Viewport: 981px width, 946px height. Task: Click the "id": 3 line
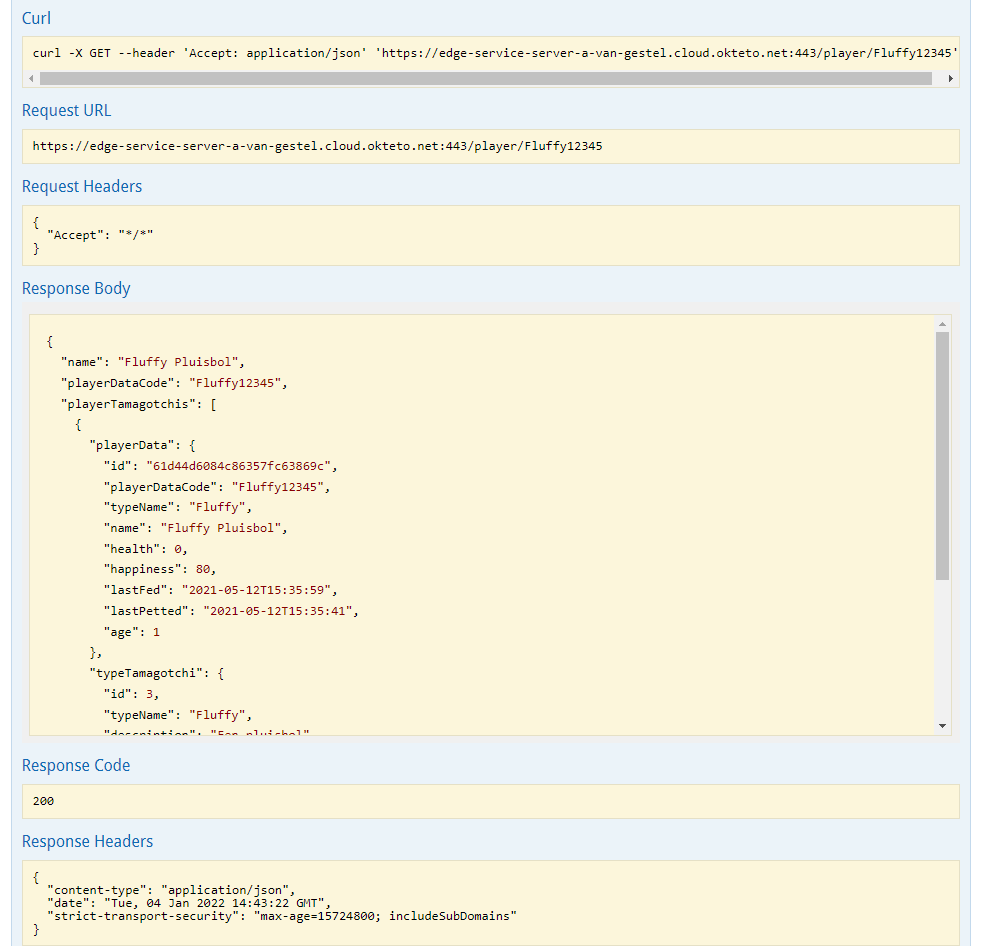131,694
